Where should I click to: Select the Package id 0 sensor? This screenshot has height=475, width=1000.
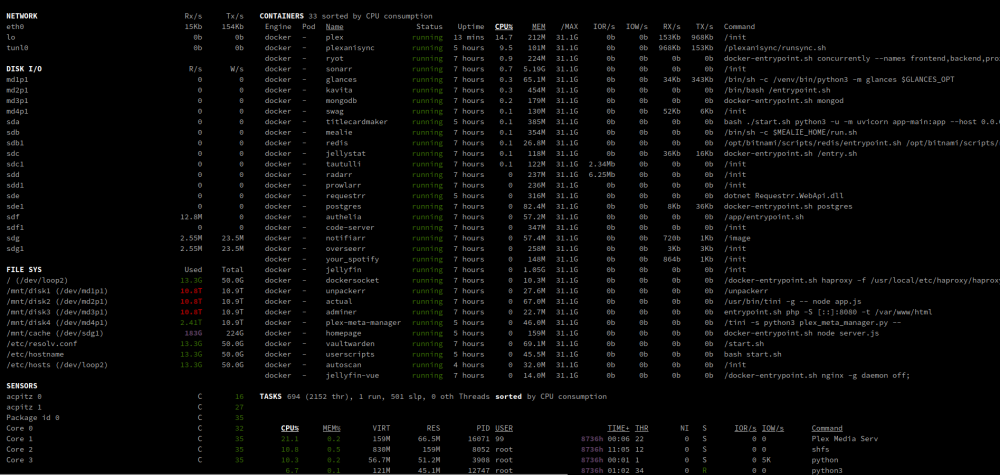[33, 418]
